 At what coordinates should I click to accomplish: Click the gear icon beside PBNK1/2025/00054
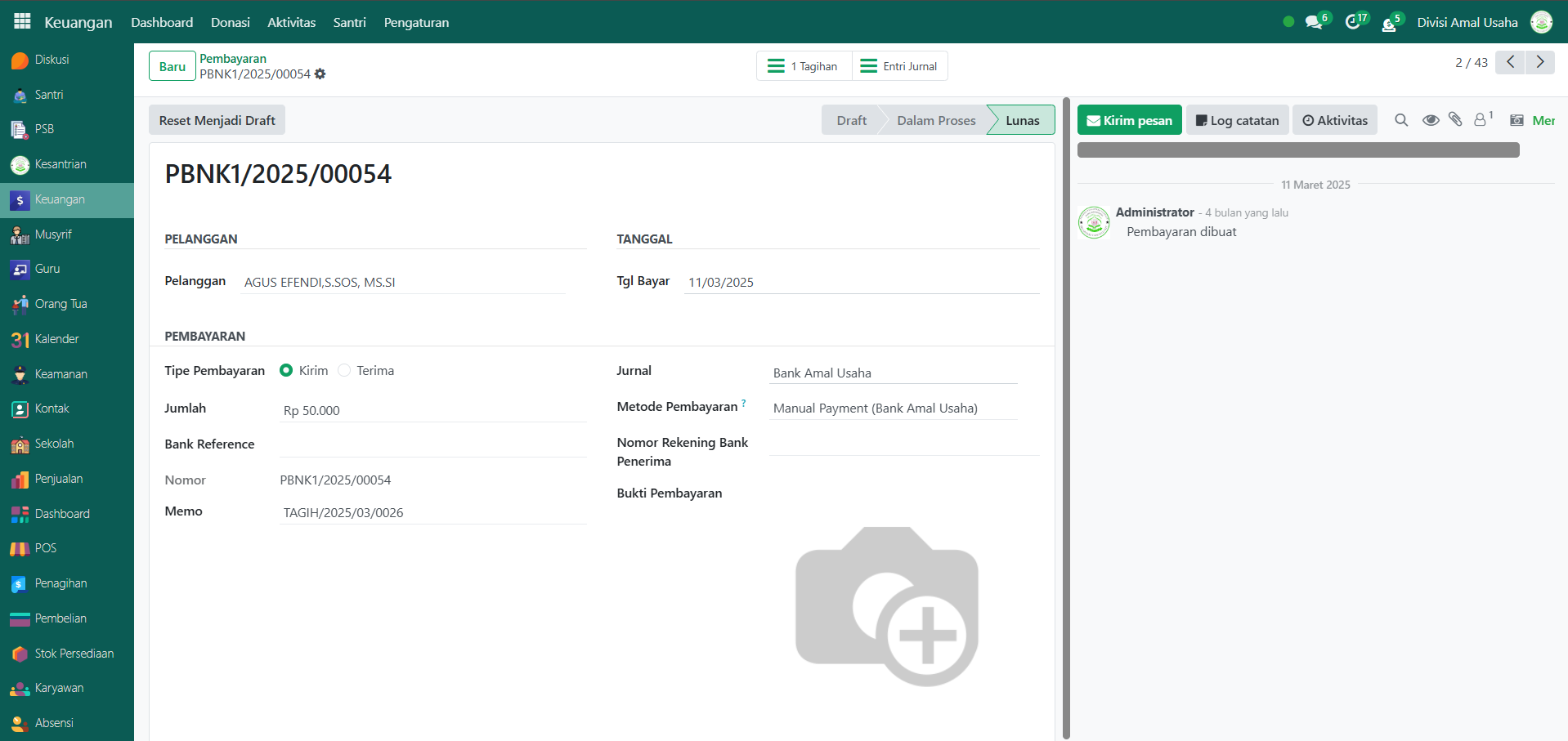pos(320,74)
